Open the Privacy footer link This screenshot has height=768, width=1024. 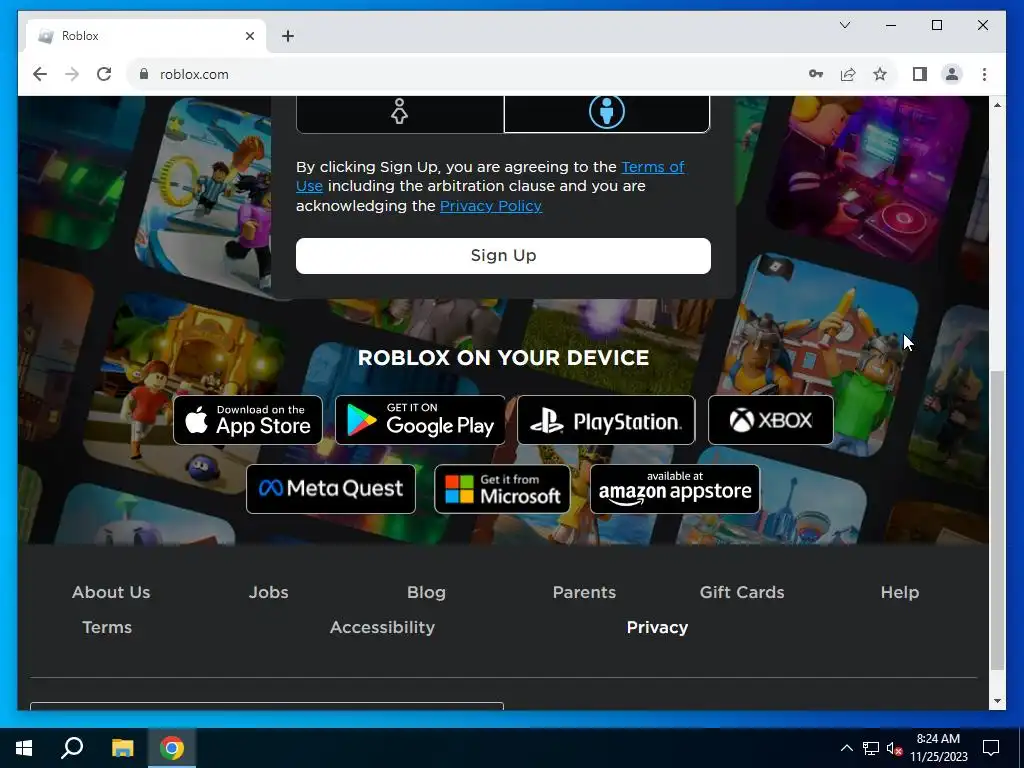[657, 628]
